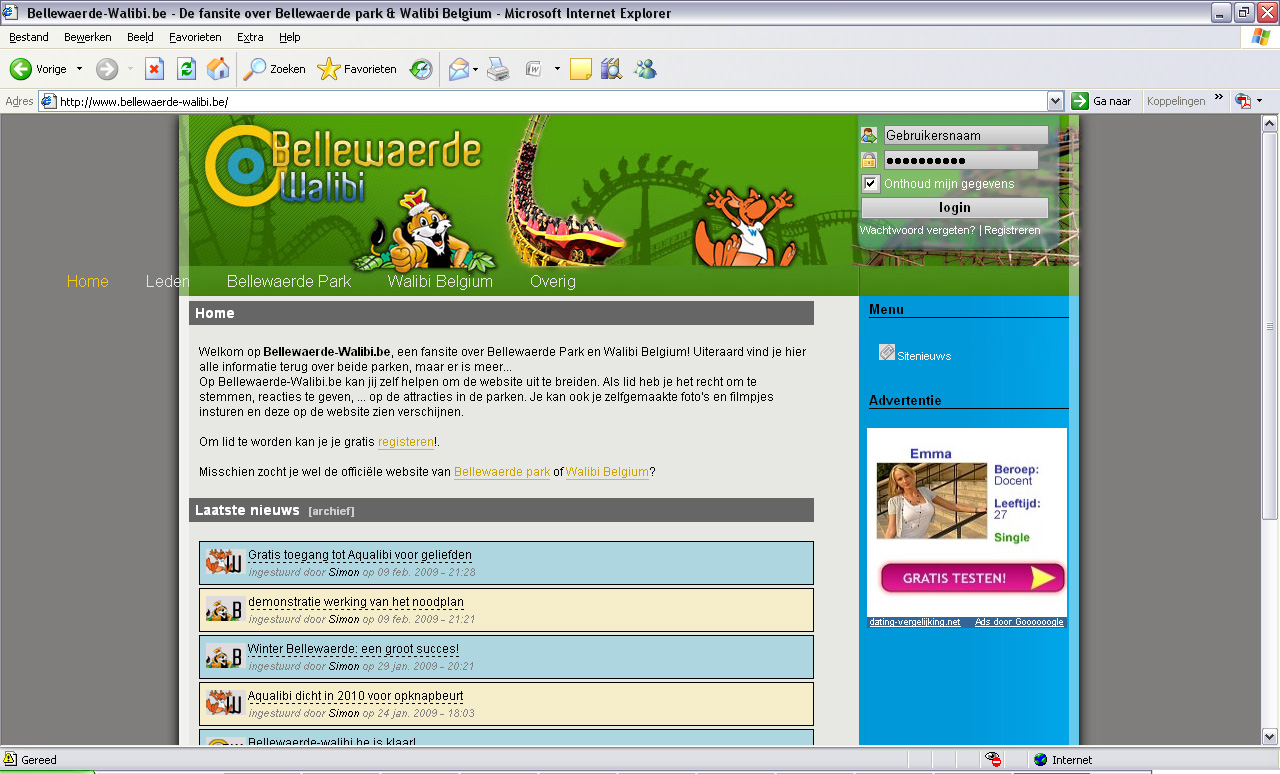Stop page loading with red X icon

click(154, 69)
